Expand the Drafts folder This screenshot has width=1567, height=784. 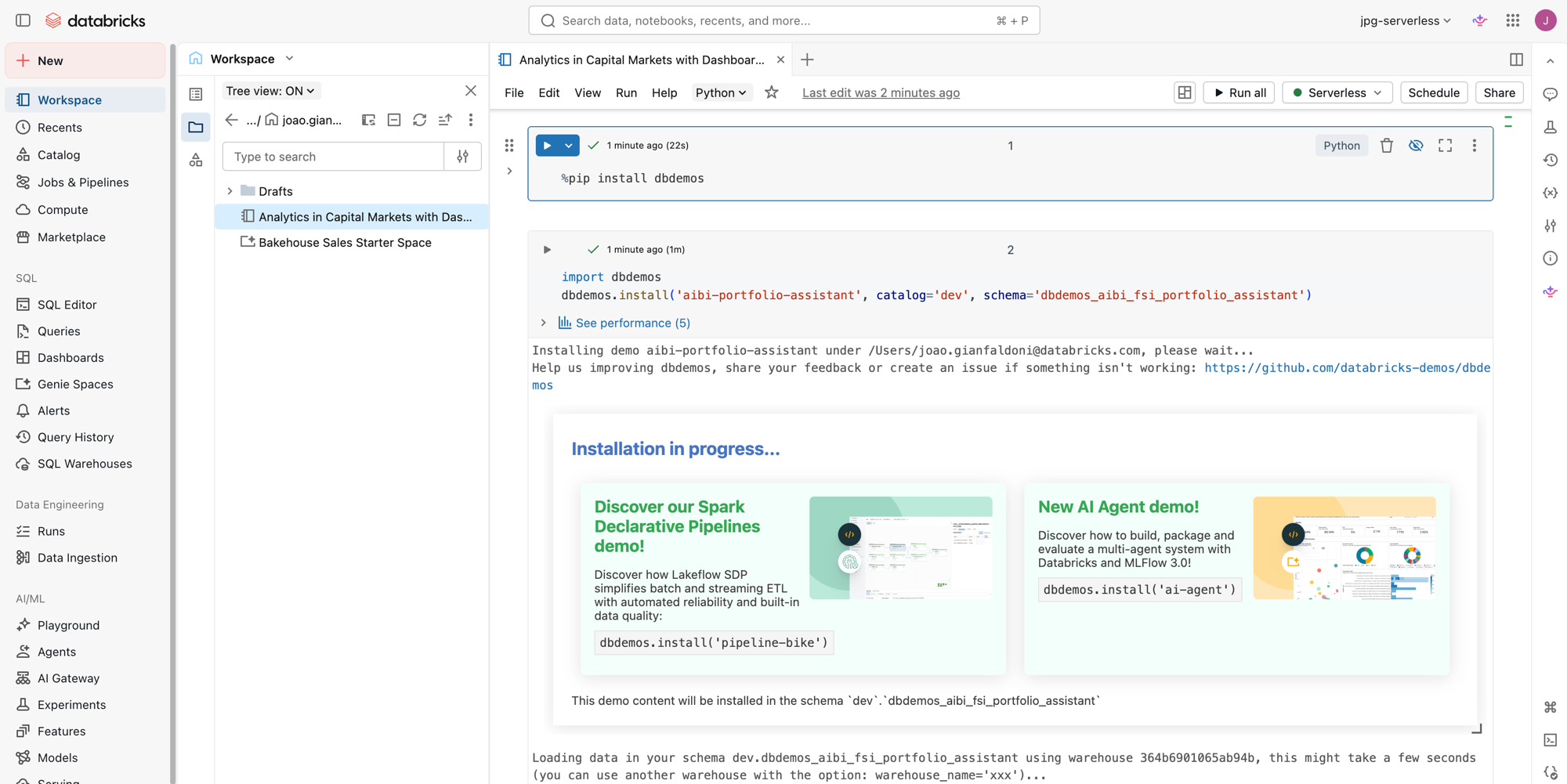tap(230, 191)
